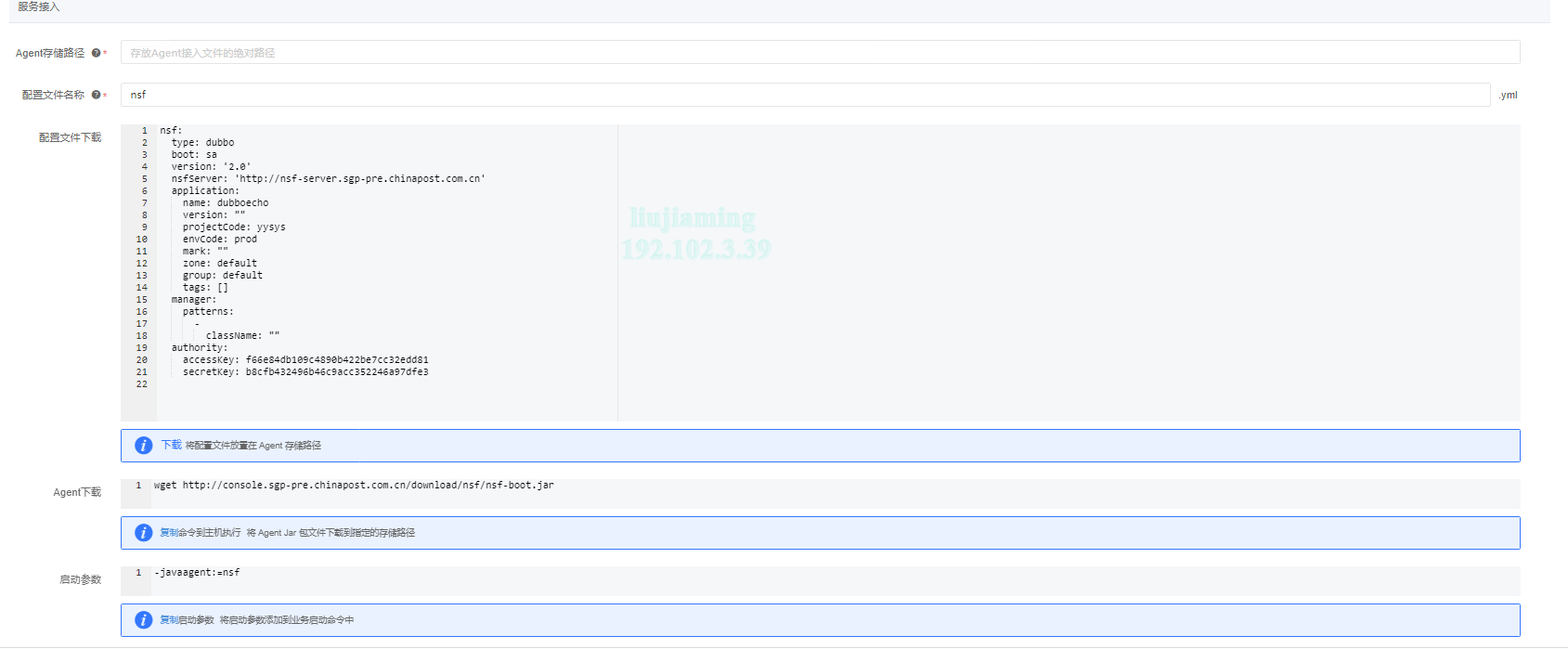Click the .yml suffix label

pos(1508,96)
